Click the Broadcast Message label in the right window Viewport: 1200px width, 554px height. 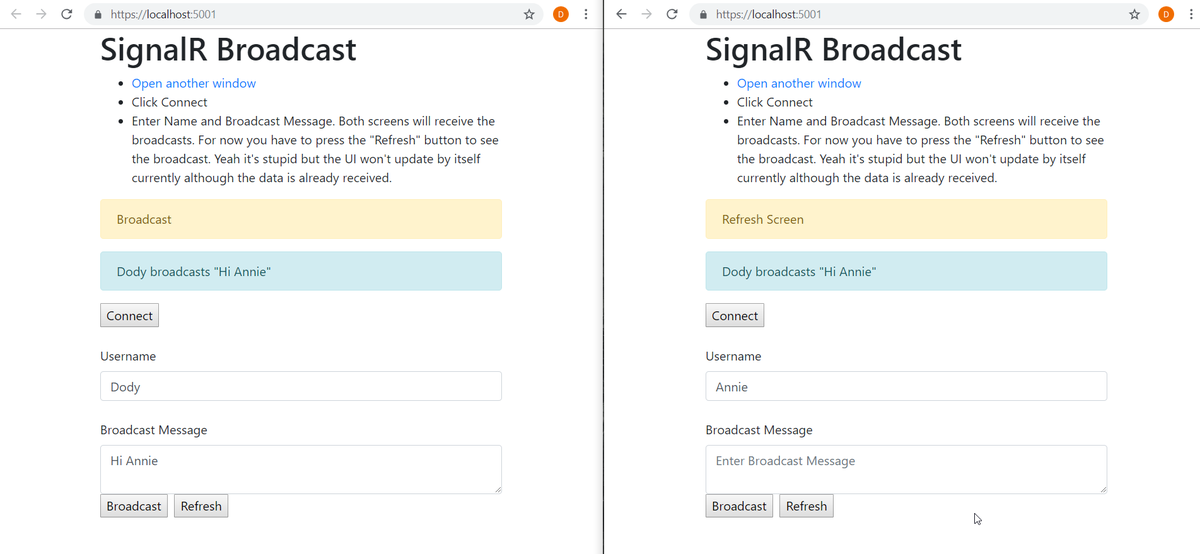[759, 430]
